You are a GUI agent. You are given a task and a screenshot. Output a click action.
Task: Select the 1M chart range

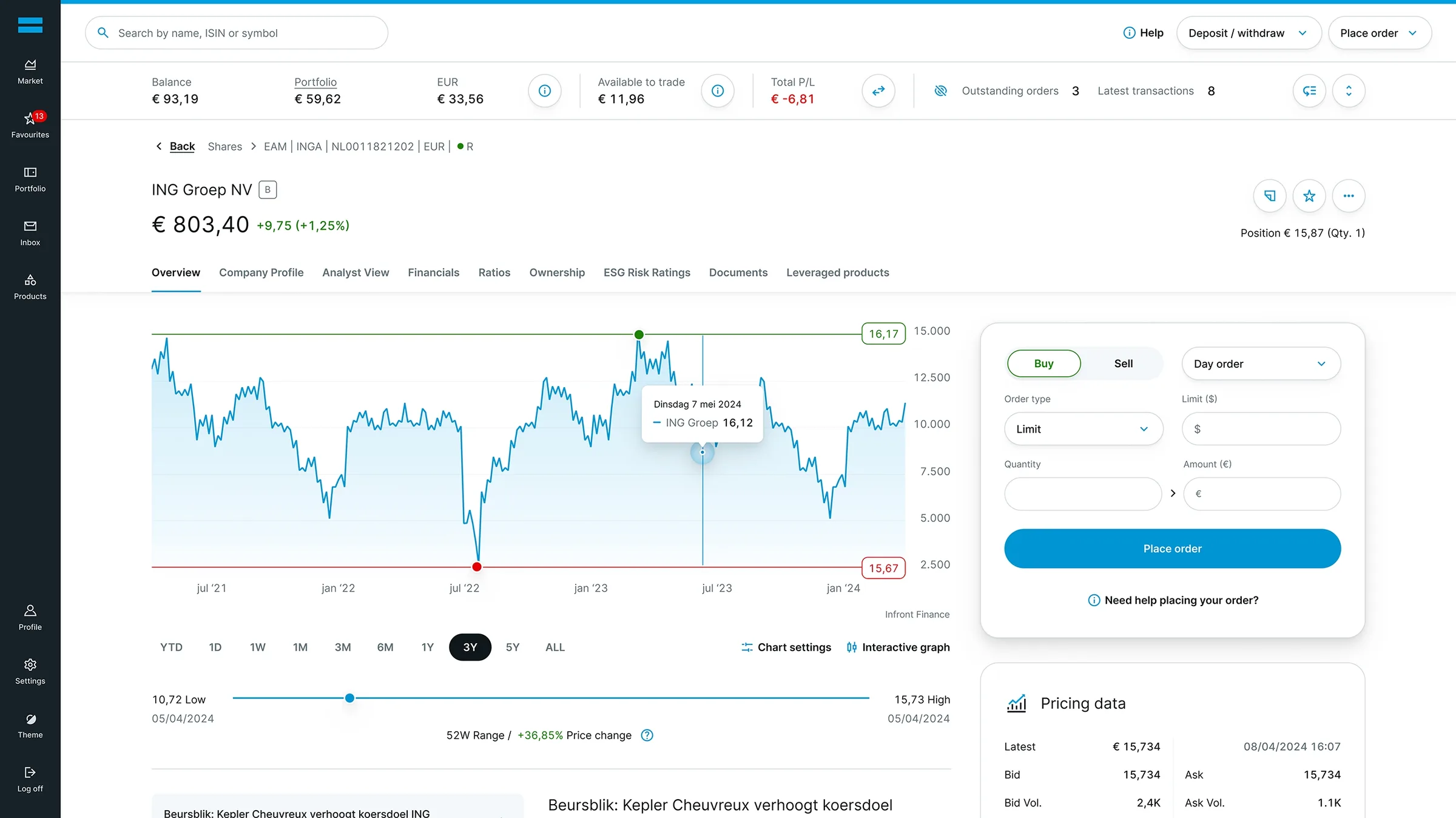pos(300,647)
